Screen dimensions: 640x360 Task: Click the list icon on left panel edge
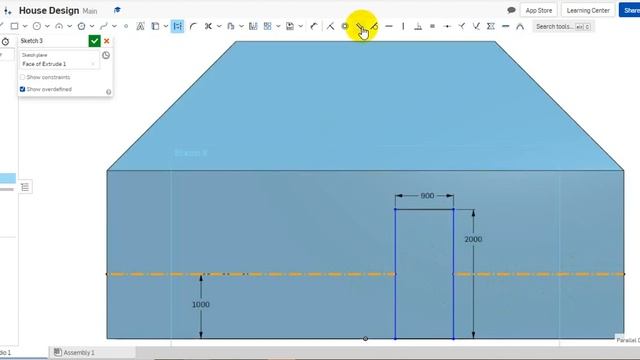25,187
